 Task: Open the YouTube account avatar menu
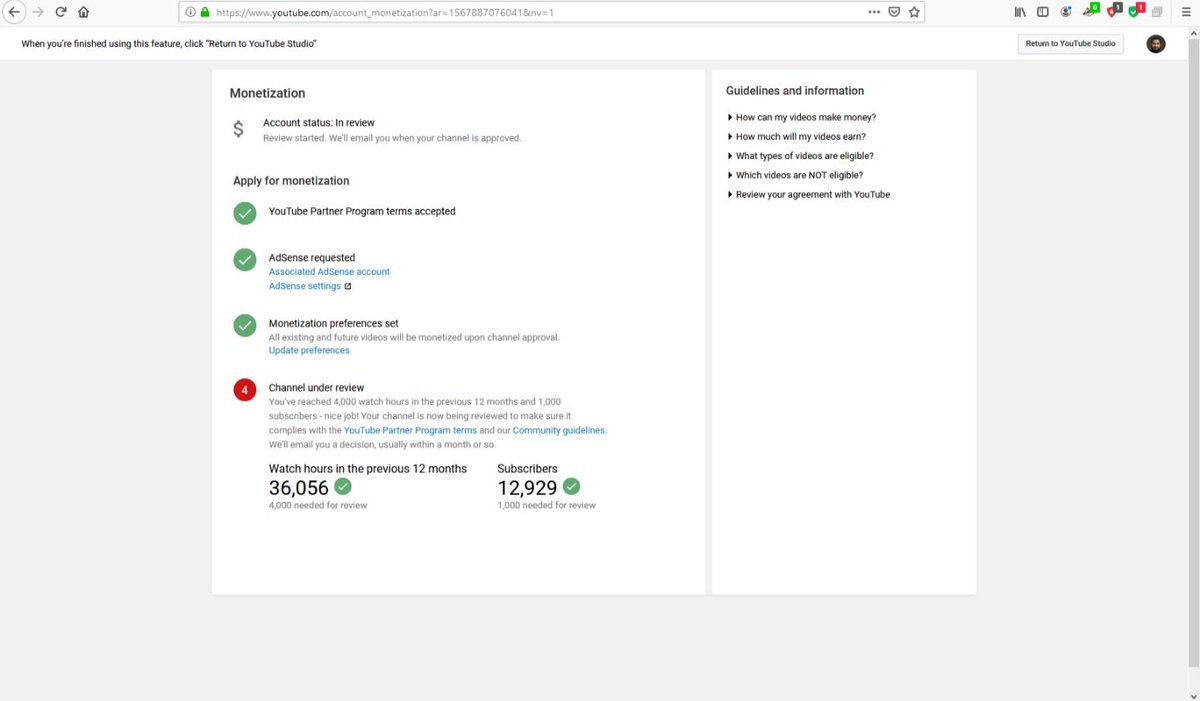tap(1156, 44)
